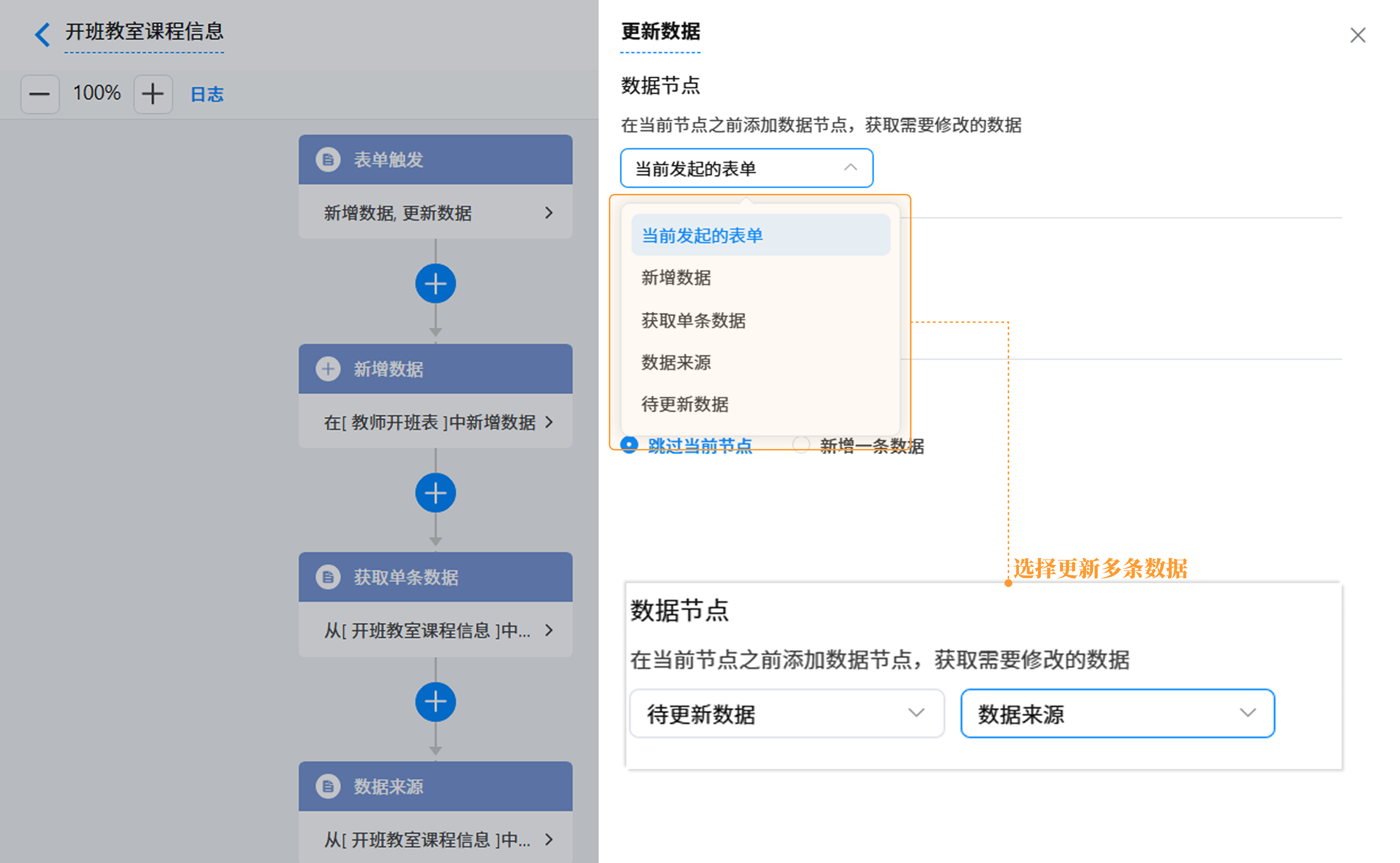
Task: Click the 表单触发 node icon
Action: pyautogui.click(x=328, y=160)
